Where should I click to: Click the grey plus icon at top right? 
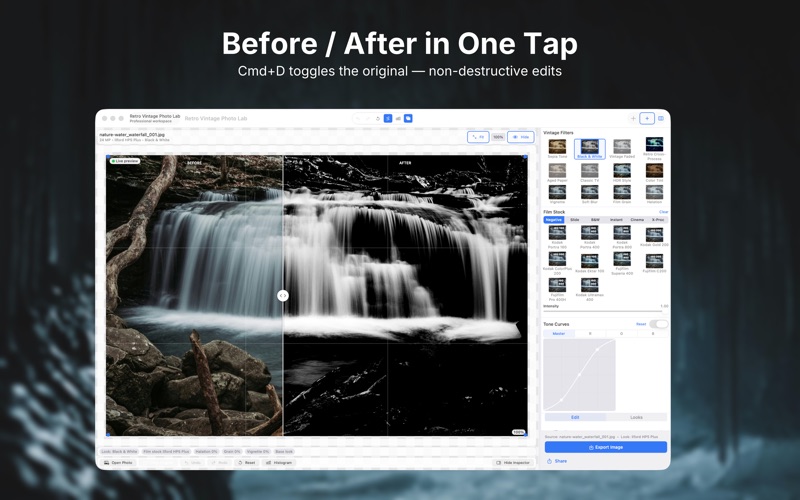[x=633, y=118]
